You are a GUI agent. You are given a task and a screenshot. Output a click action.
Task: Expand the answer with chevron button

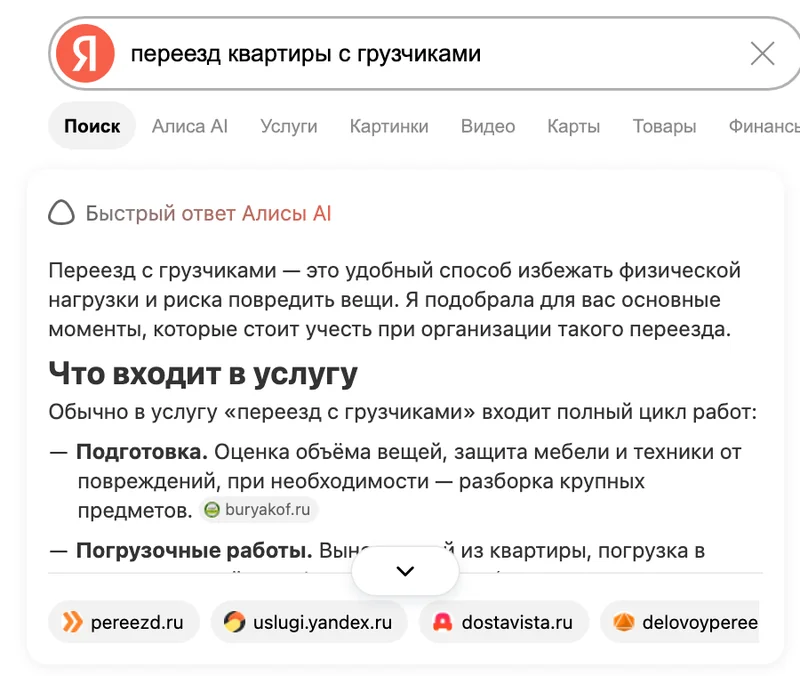pyautogui.click(x=405, y=571)
